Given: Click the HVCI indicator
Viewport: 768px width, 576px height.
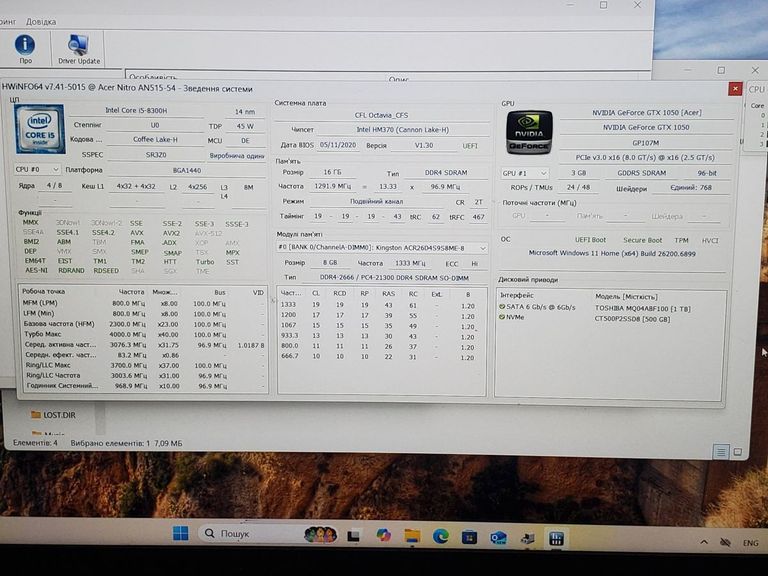Looking at the screenshot, I should tap(710, 240).
